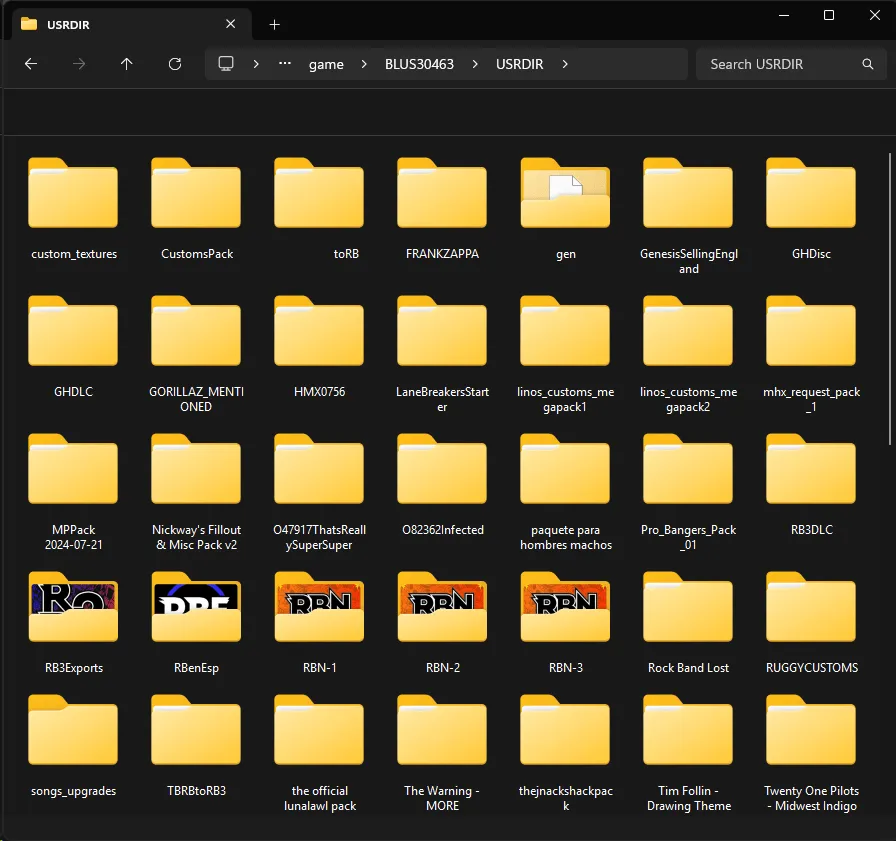Navigate up one directory level
896x841 pixels.
click(126, 63)
